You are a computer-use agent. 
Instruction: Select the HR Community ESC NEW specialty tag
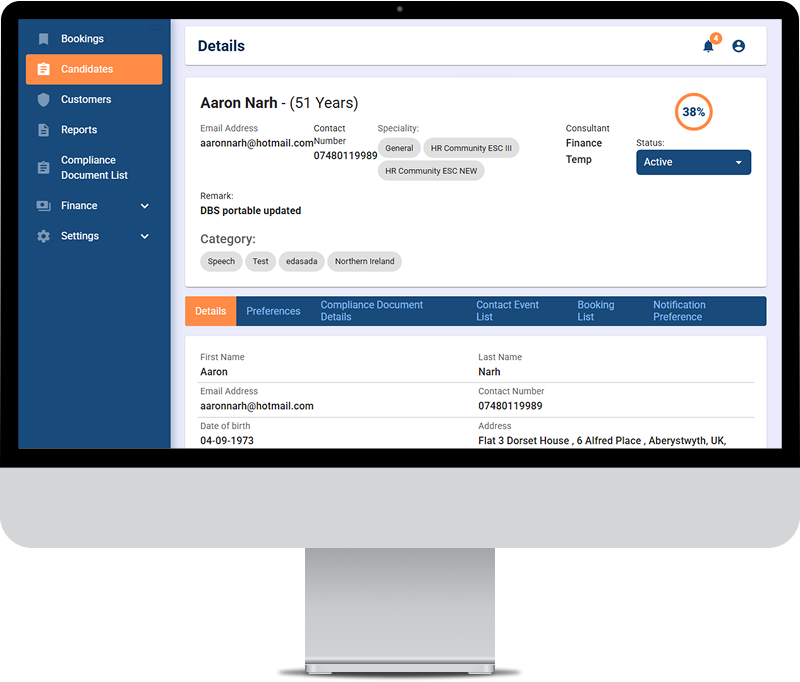pyautogui.click(x=431, y=170)
